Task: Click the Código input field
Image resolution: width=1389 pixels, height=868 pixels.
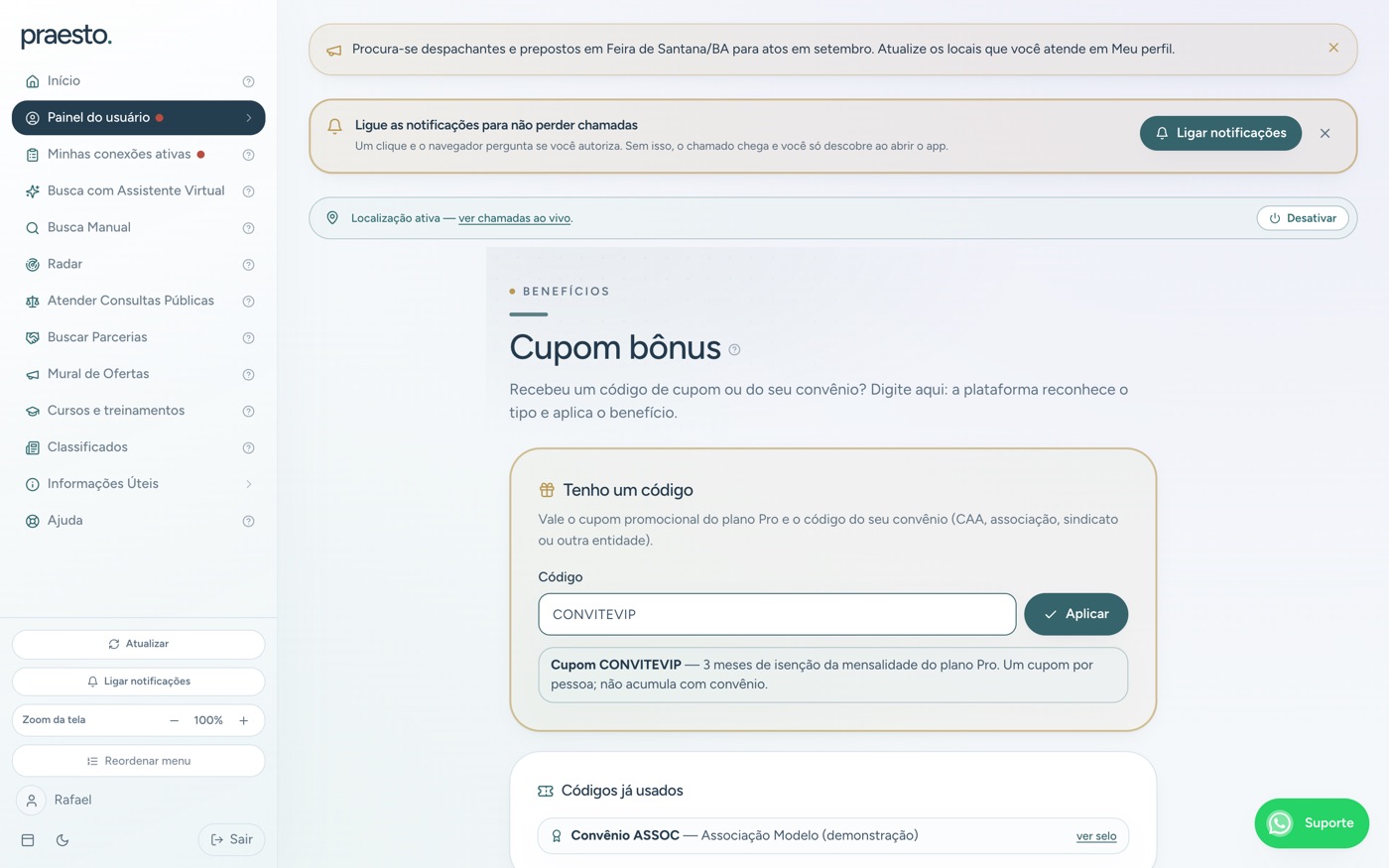Action: coord(777,614)
